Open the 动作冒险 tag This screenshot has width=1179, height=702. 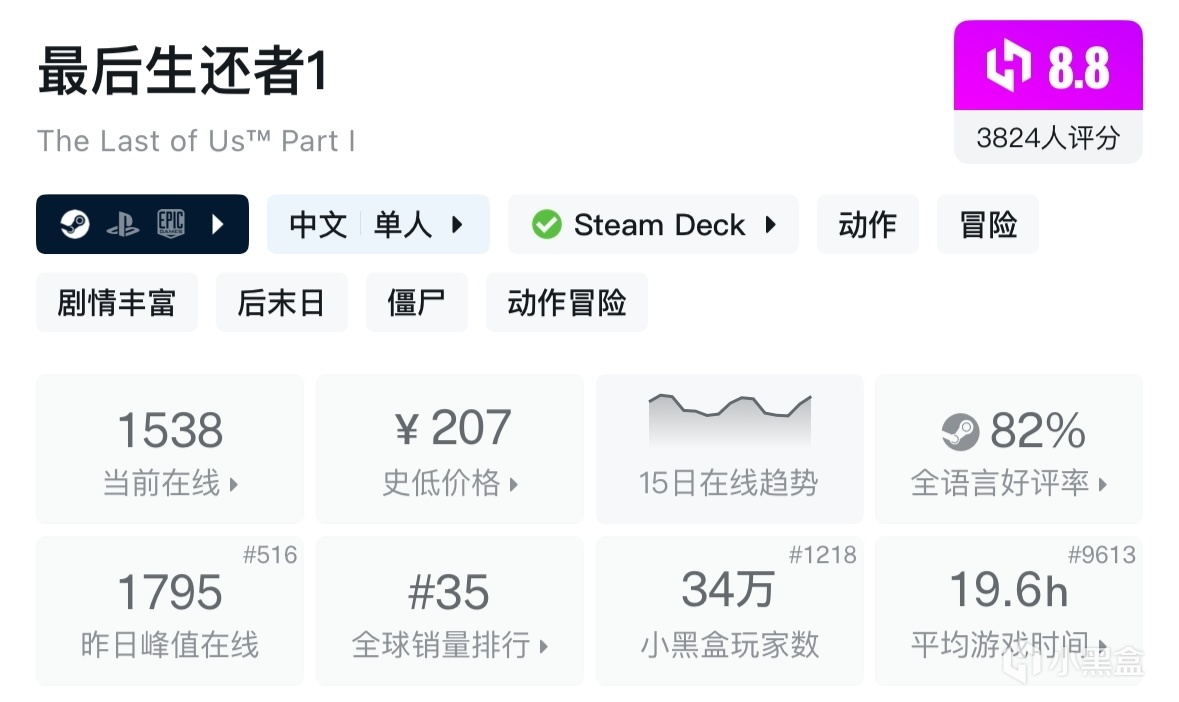(x=566, y=302)
